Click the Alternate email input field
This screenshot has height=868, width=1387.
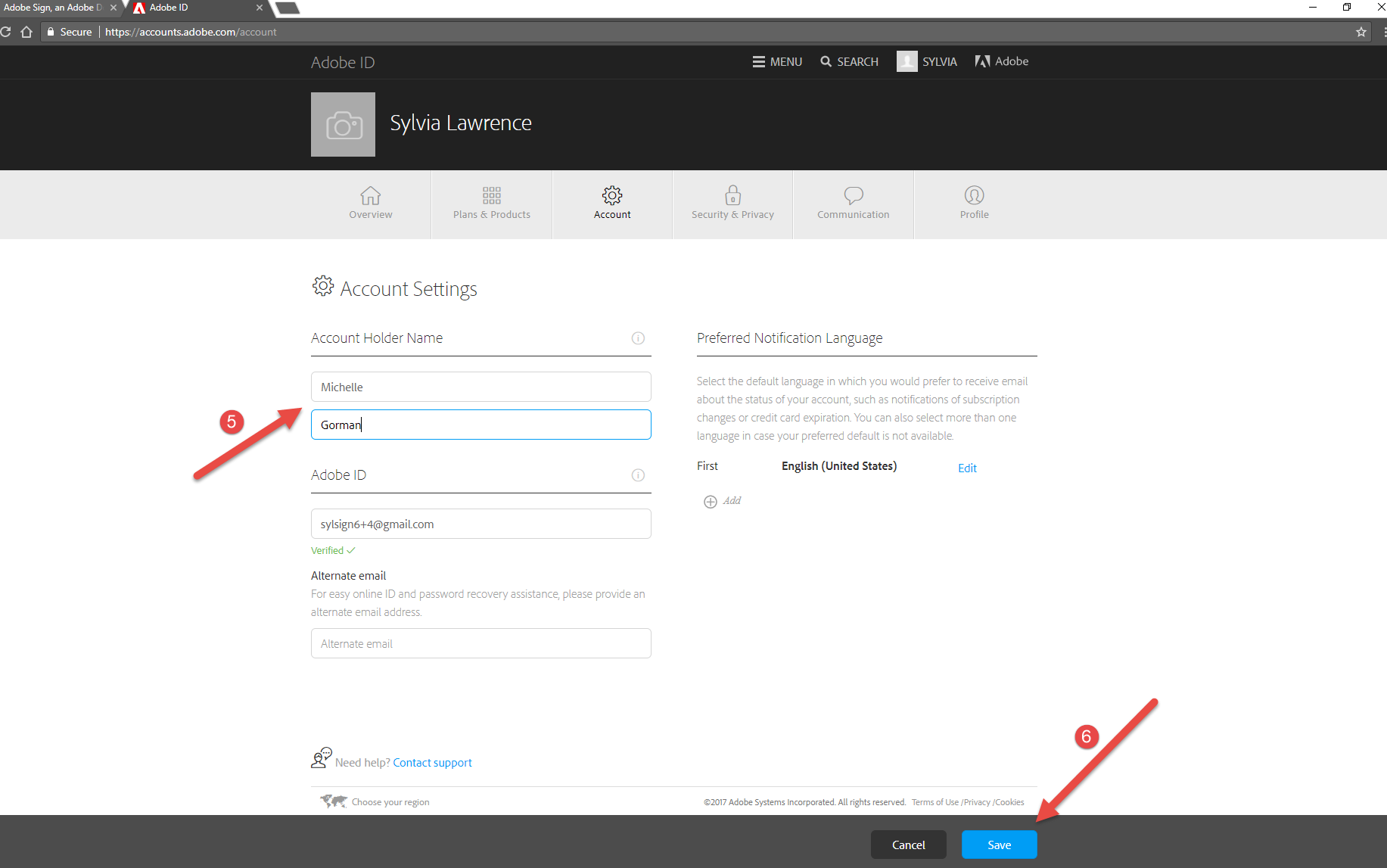coord(480,643)
